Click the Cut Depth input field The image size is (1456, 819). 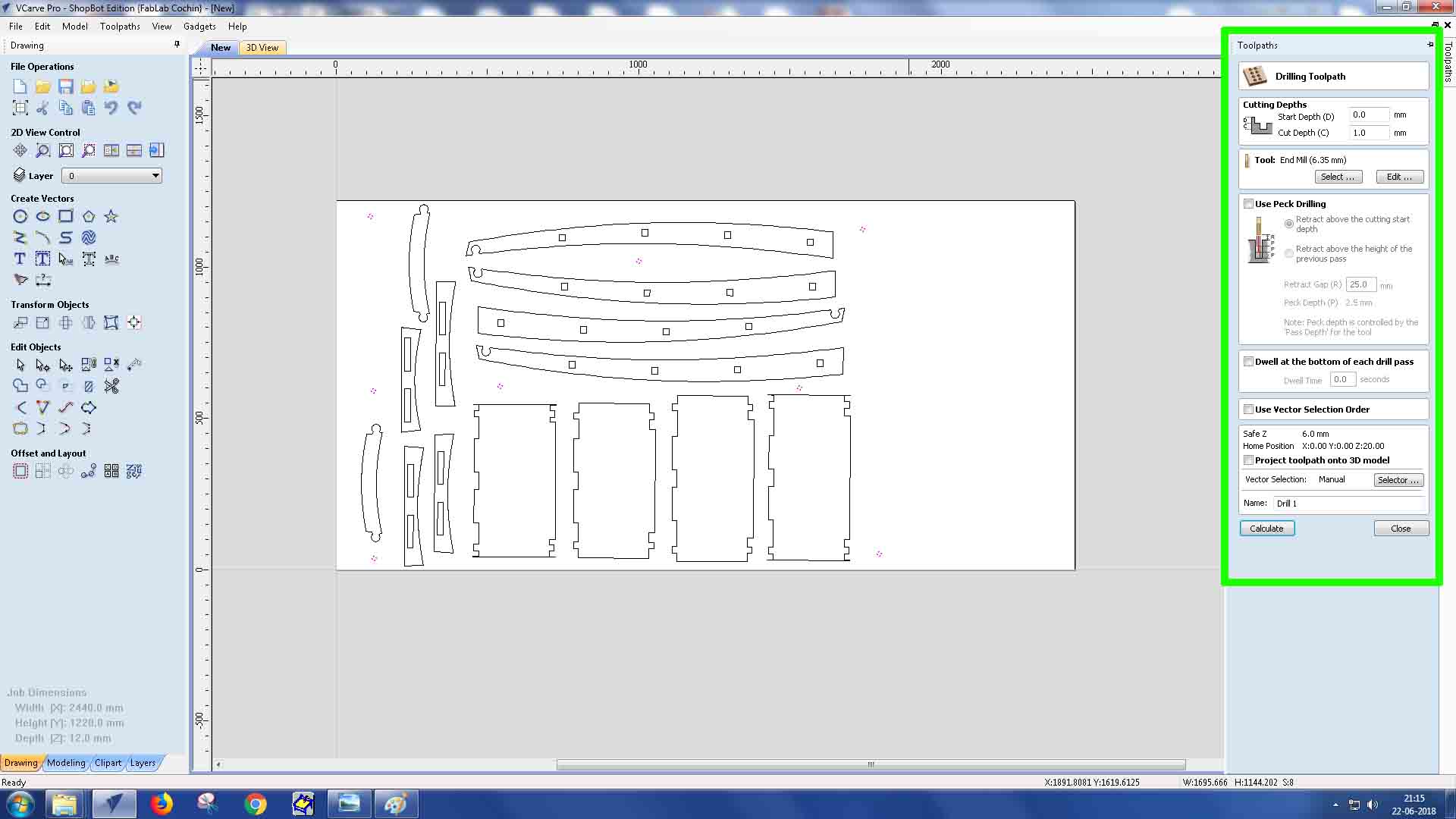point(1368,133)
